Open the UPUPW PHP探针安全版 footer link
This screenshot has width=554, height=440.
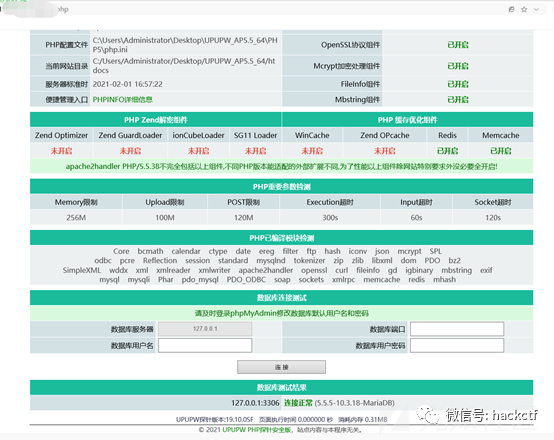tap(257, 430)
